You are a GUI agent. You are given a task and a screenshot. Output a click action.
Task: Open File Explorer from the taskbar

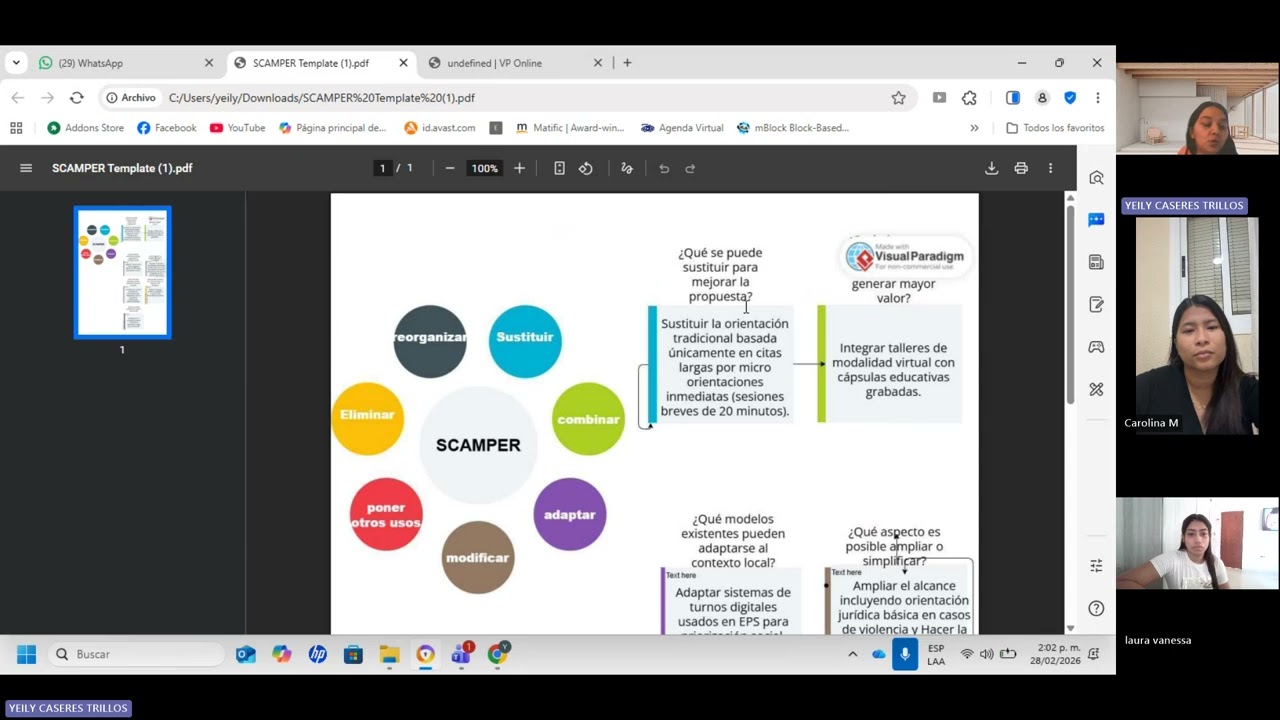coord(389,654)
